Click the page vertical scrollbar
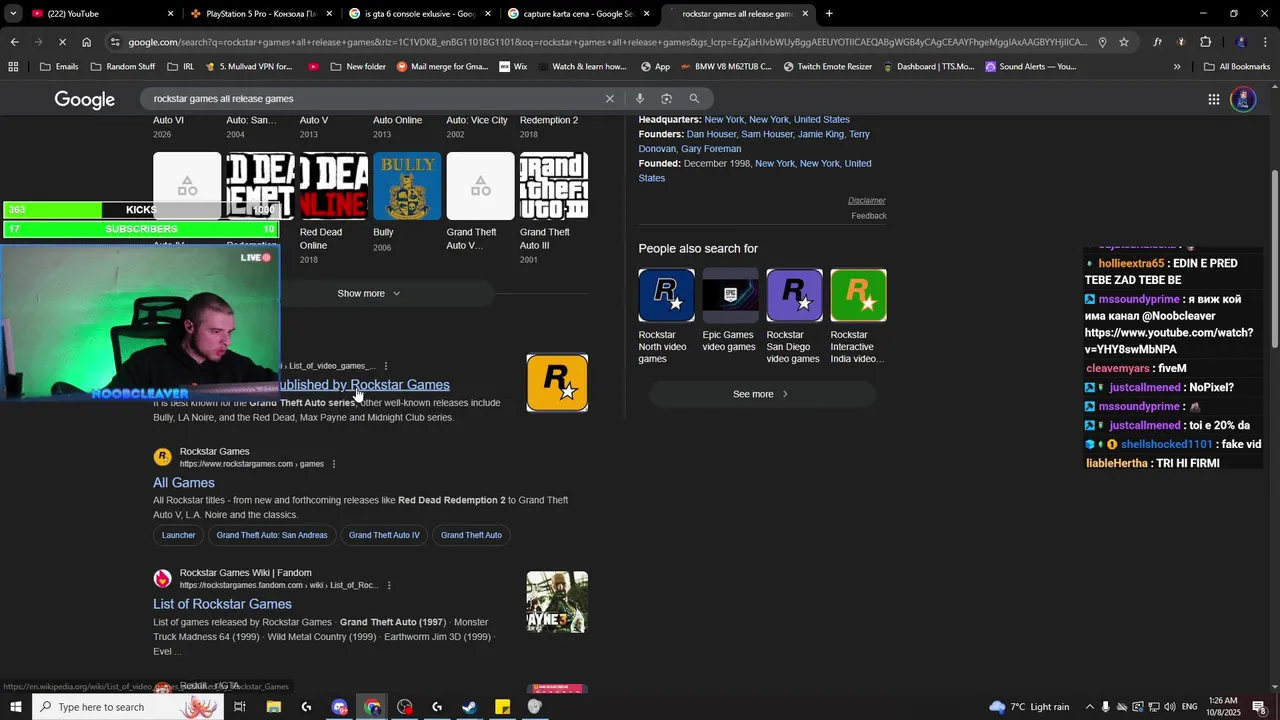The width and height of the screenshot is (1280, 720). click(1274, 260)
